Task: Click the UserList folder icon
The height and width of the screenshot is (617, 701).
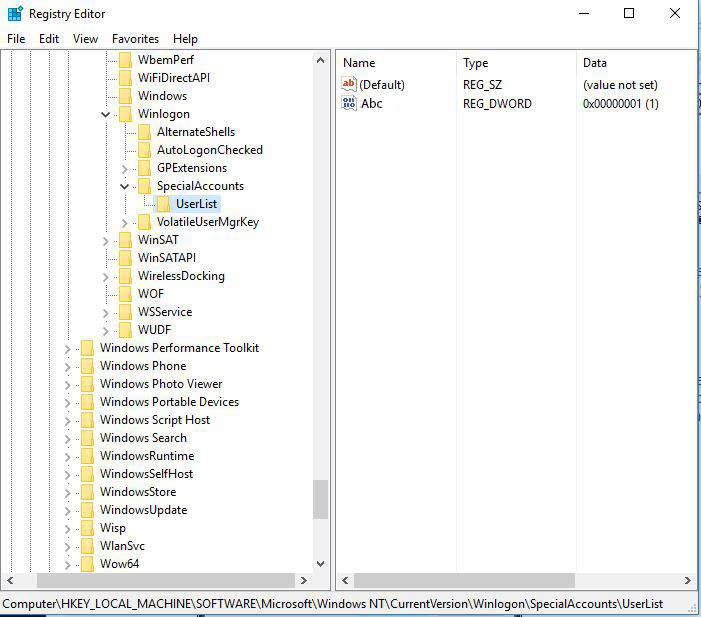Action: [x=163, y=204]
